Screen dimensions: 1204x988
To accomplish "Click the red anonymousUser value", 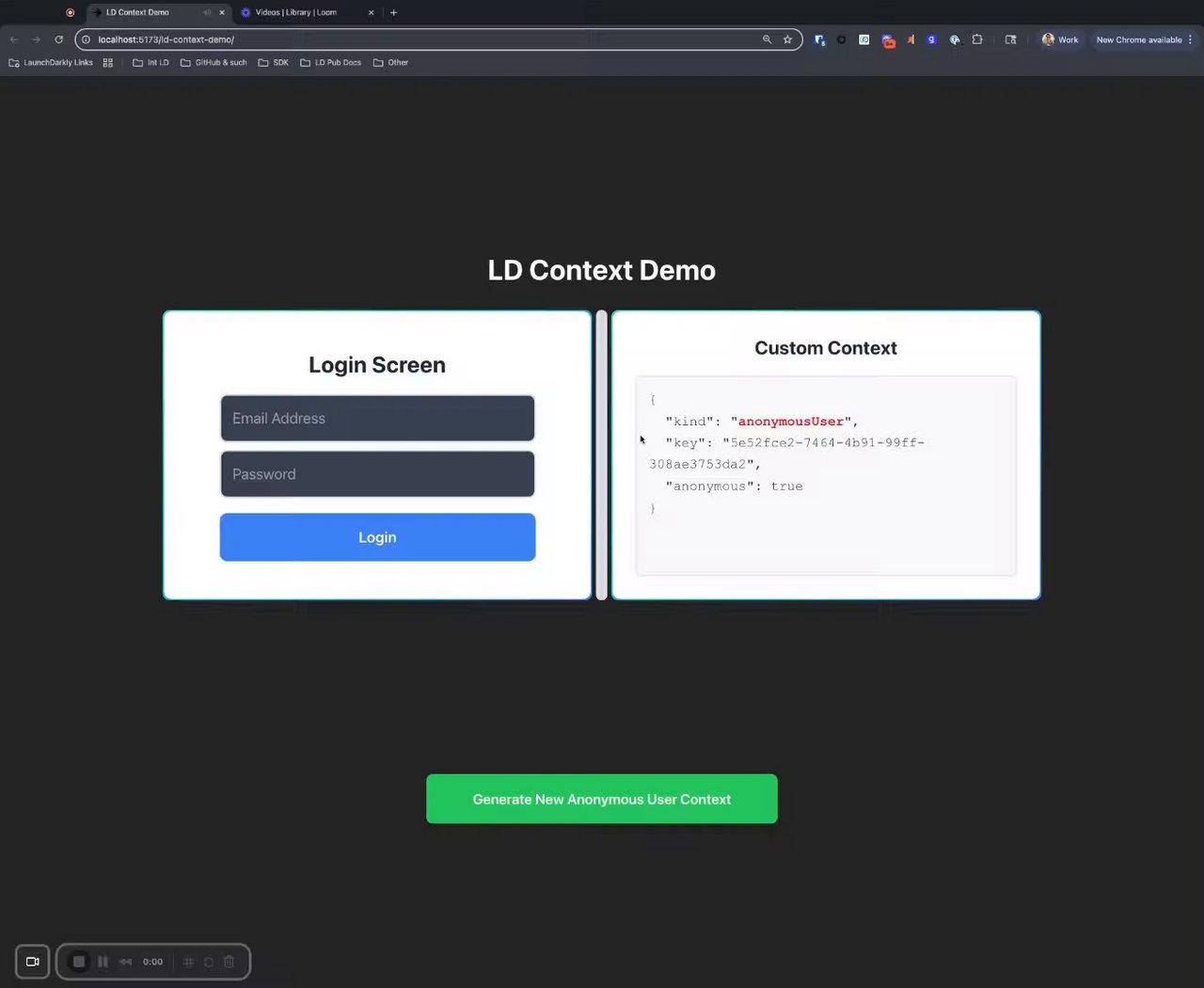I will point(791,421).
